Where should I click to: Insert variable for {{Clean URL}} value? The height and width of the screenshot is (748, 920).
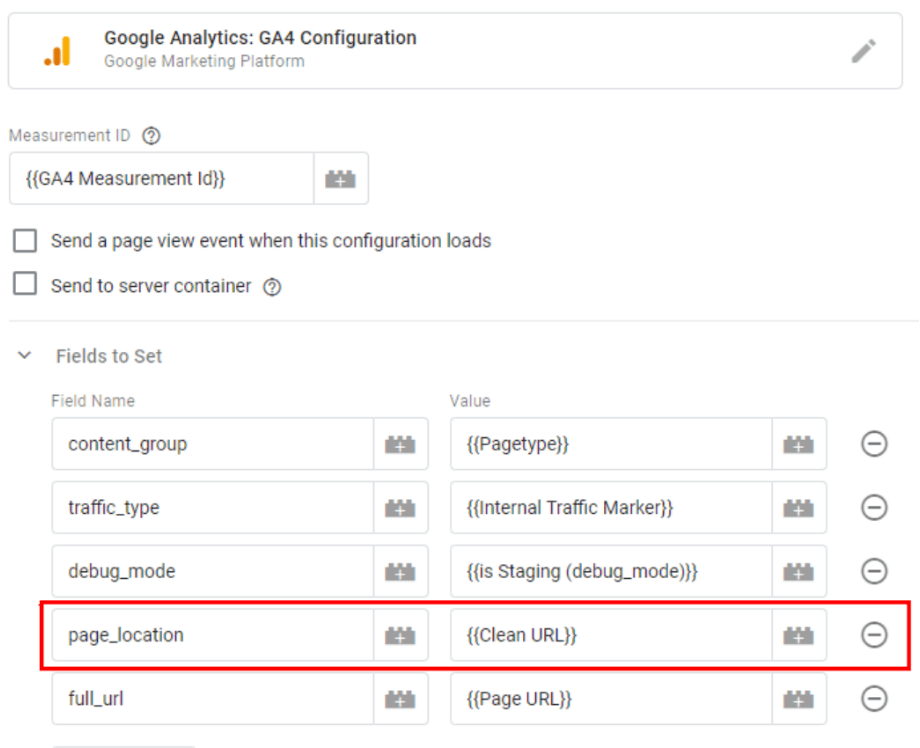pos(798,635)
